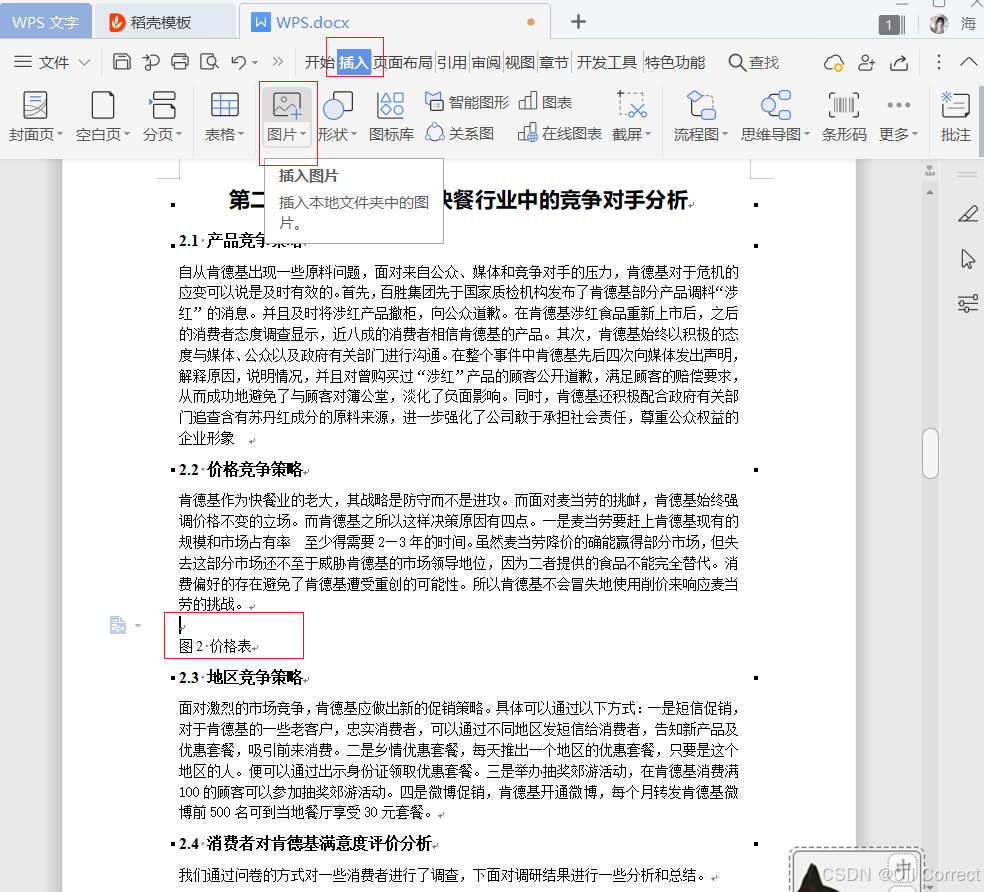The width and height of the screenshot is (984, 892).
Task: Click the vertical scrollbar thumb
Action: click(x=930, y=453)
